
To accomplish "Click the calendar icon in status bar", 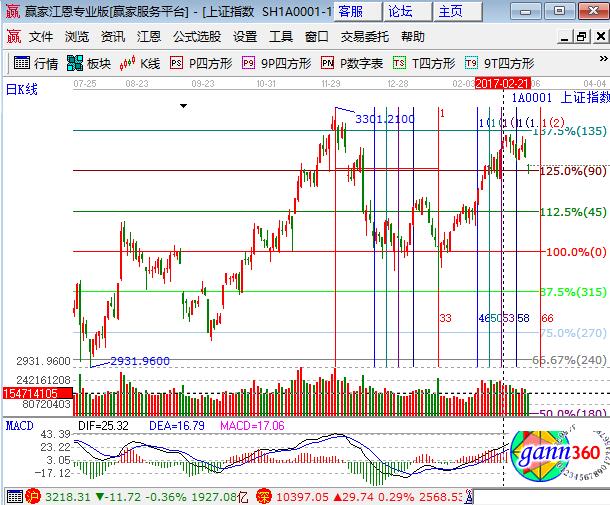I will [12, 496].
